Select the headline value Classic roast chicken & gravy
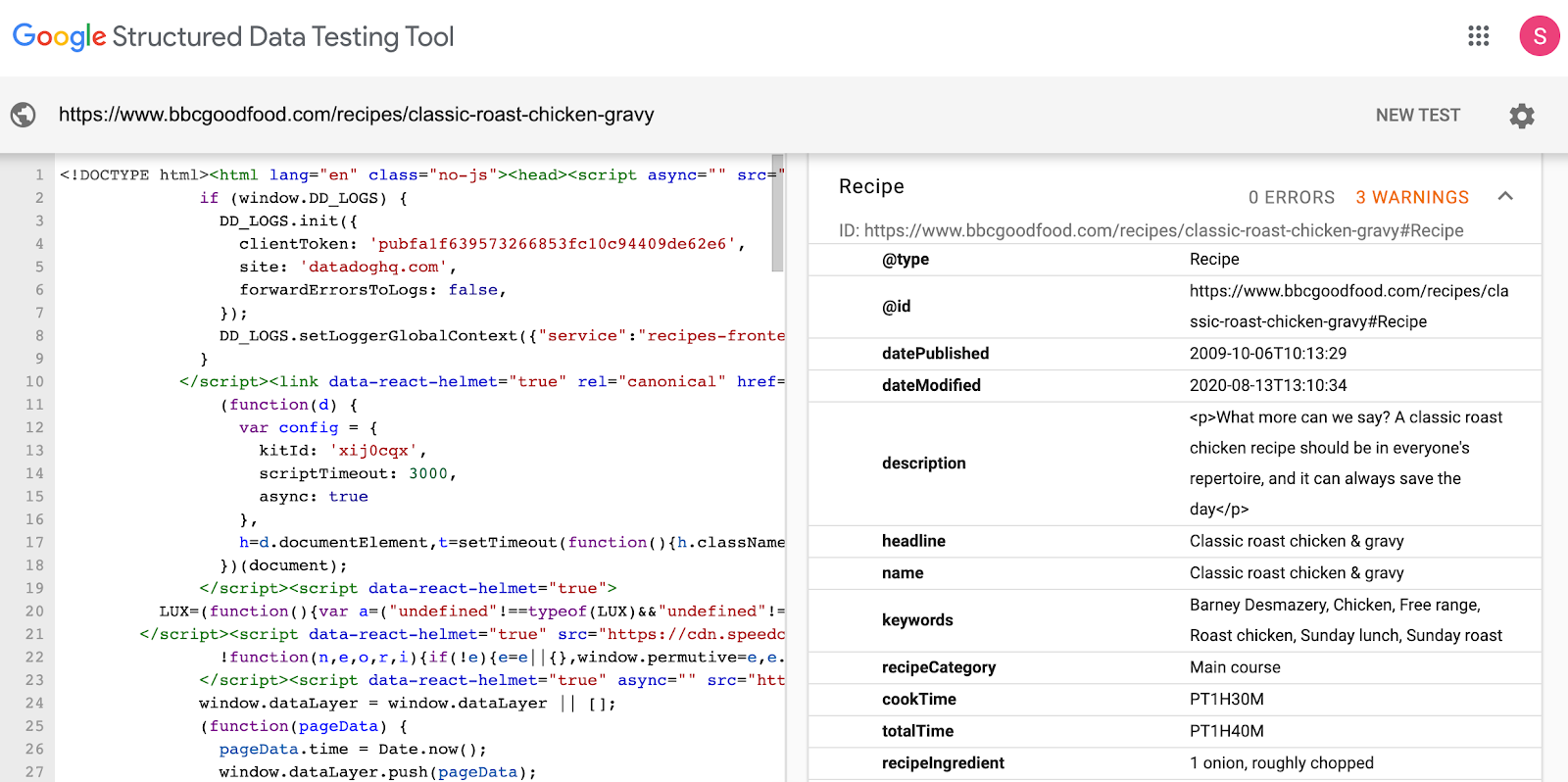Screen dimensions: 1568x782 pos(1297,541)
